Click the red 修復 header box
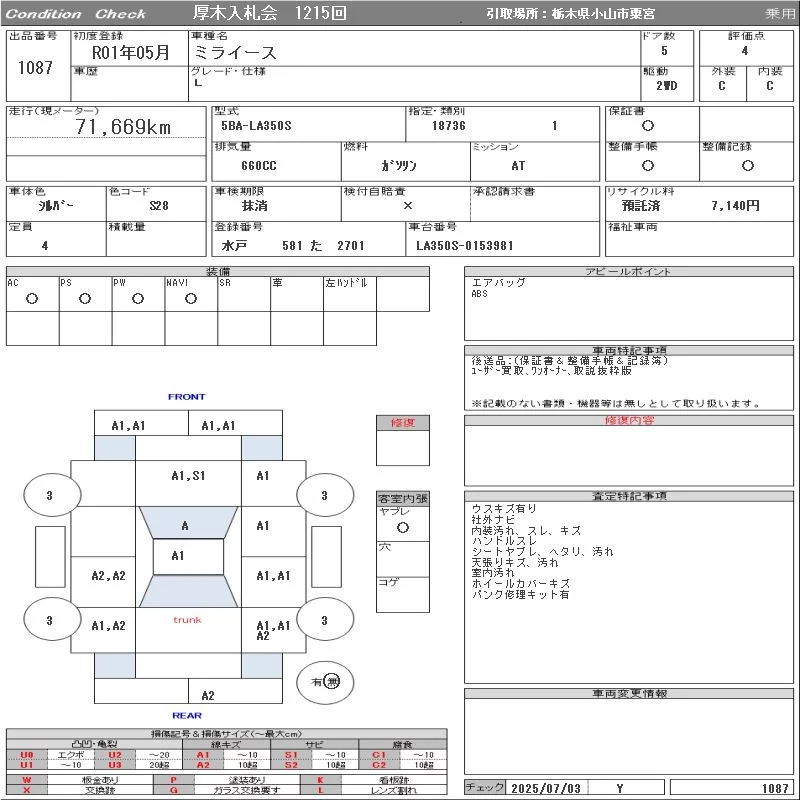 coord(403,423)
